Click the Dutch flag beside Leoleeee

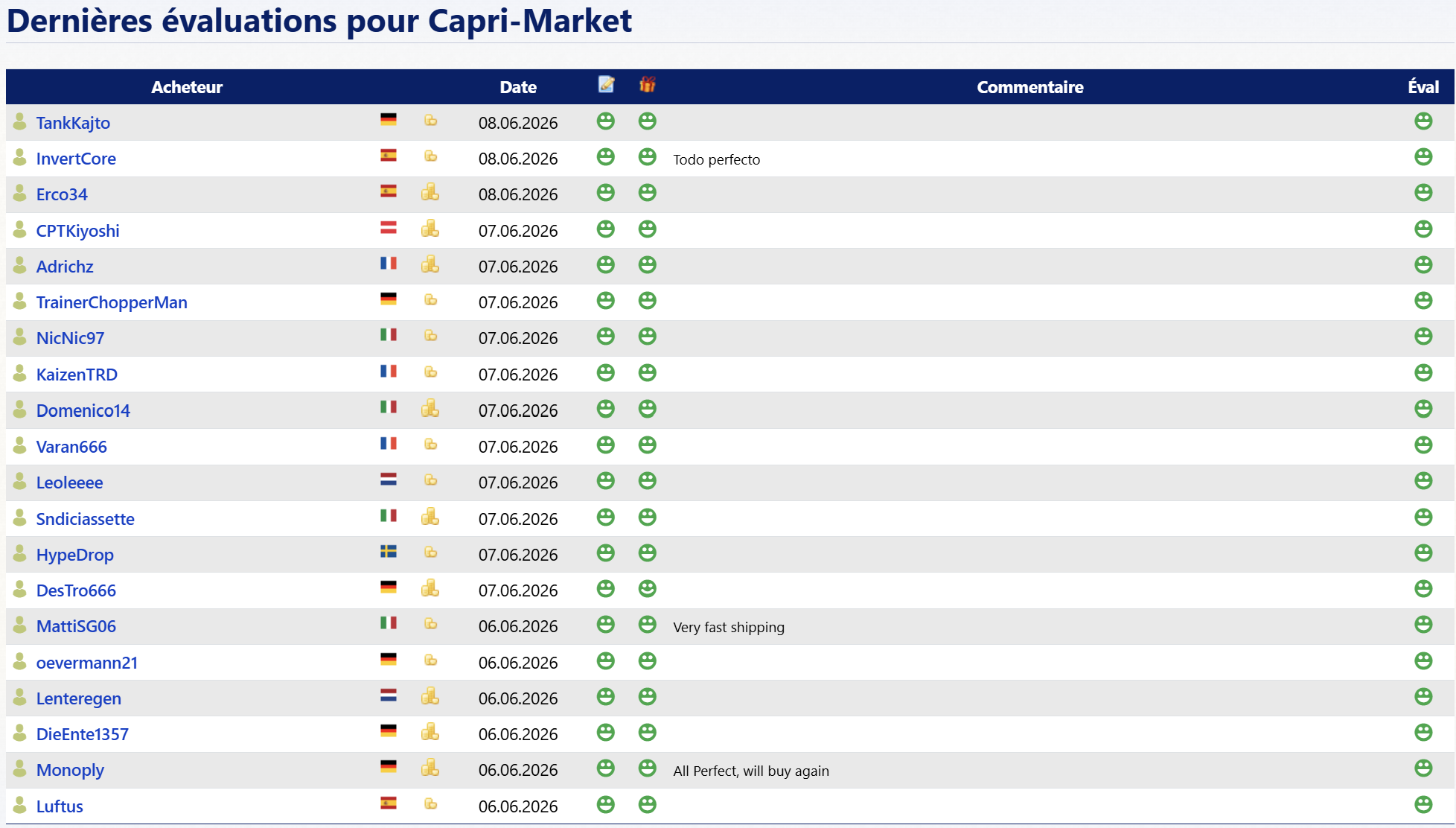point(389,480)
